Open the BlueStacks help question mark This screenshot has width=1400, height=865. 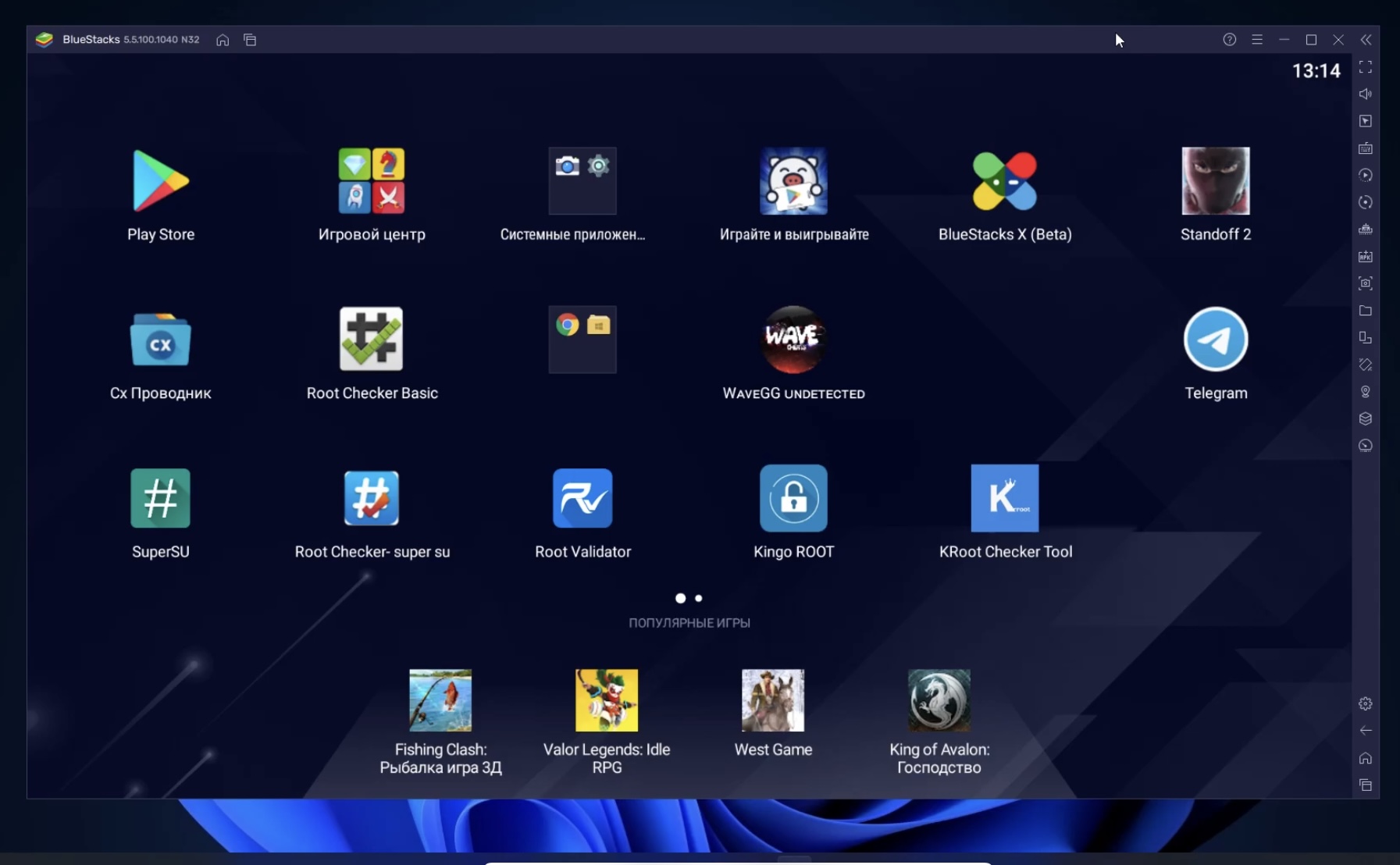pos(1230,40)
